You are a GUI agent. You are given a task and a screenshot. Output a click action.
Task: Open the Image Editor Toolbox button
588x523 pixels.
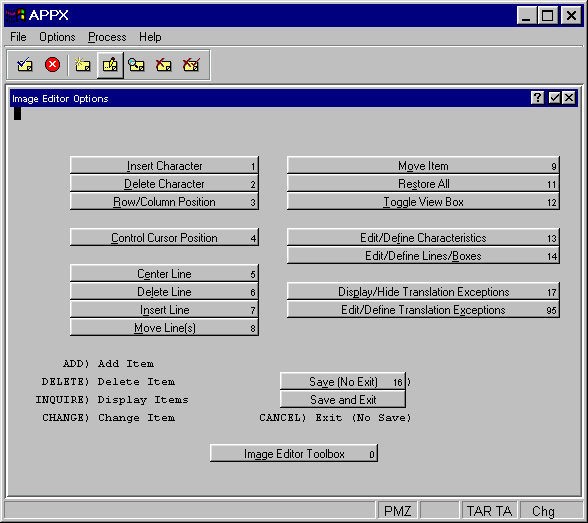pyautogui.click(x=294, y=453)
